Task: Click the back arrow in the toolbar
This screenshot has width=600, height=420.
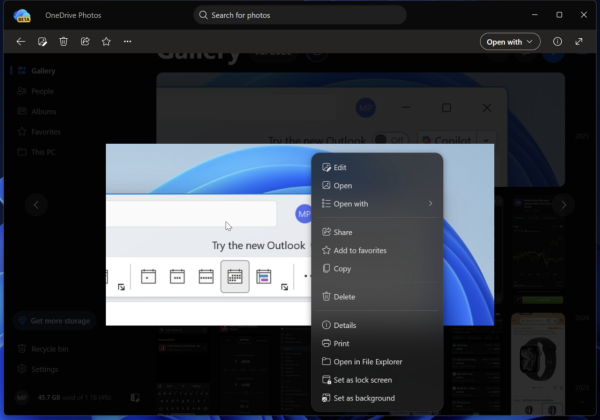Action: pyautogui.click(x=21, y=41)
